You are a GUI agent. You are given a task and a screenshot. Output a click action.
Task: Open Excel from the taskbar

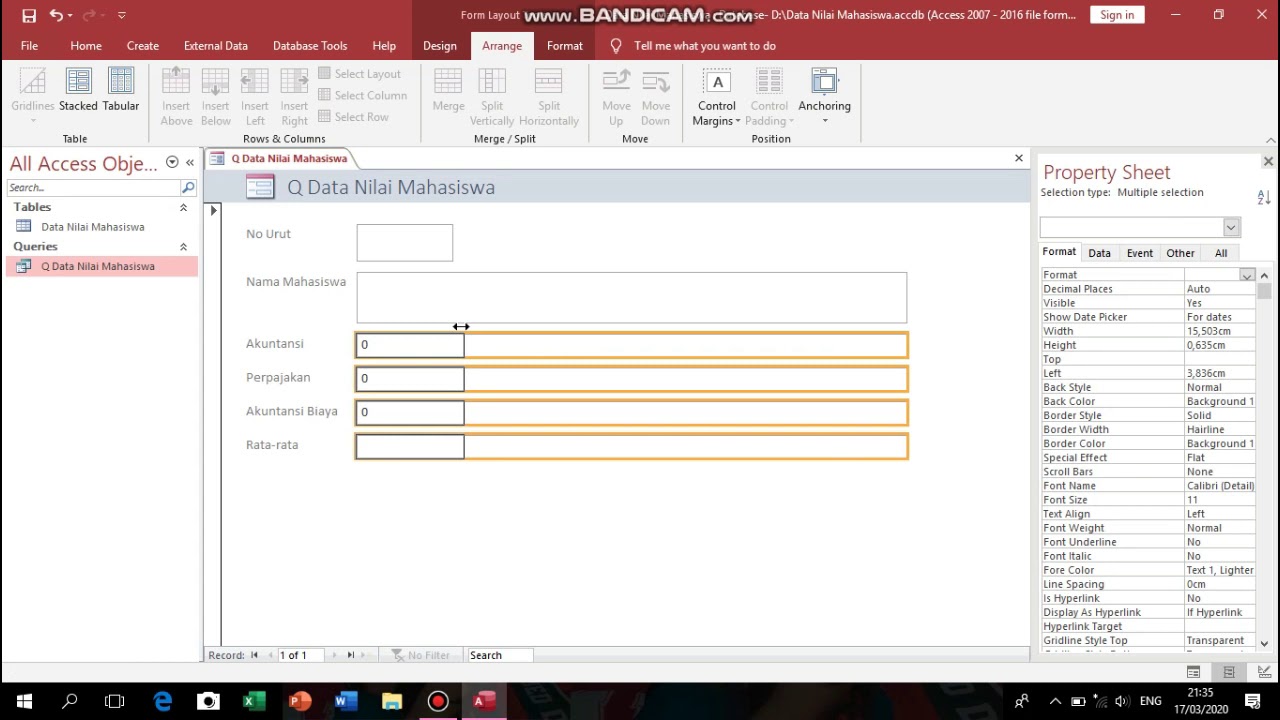pyautogui.click(x=254, y=701)
